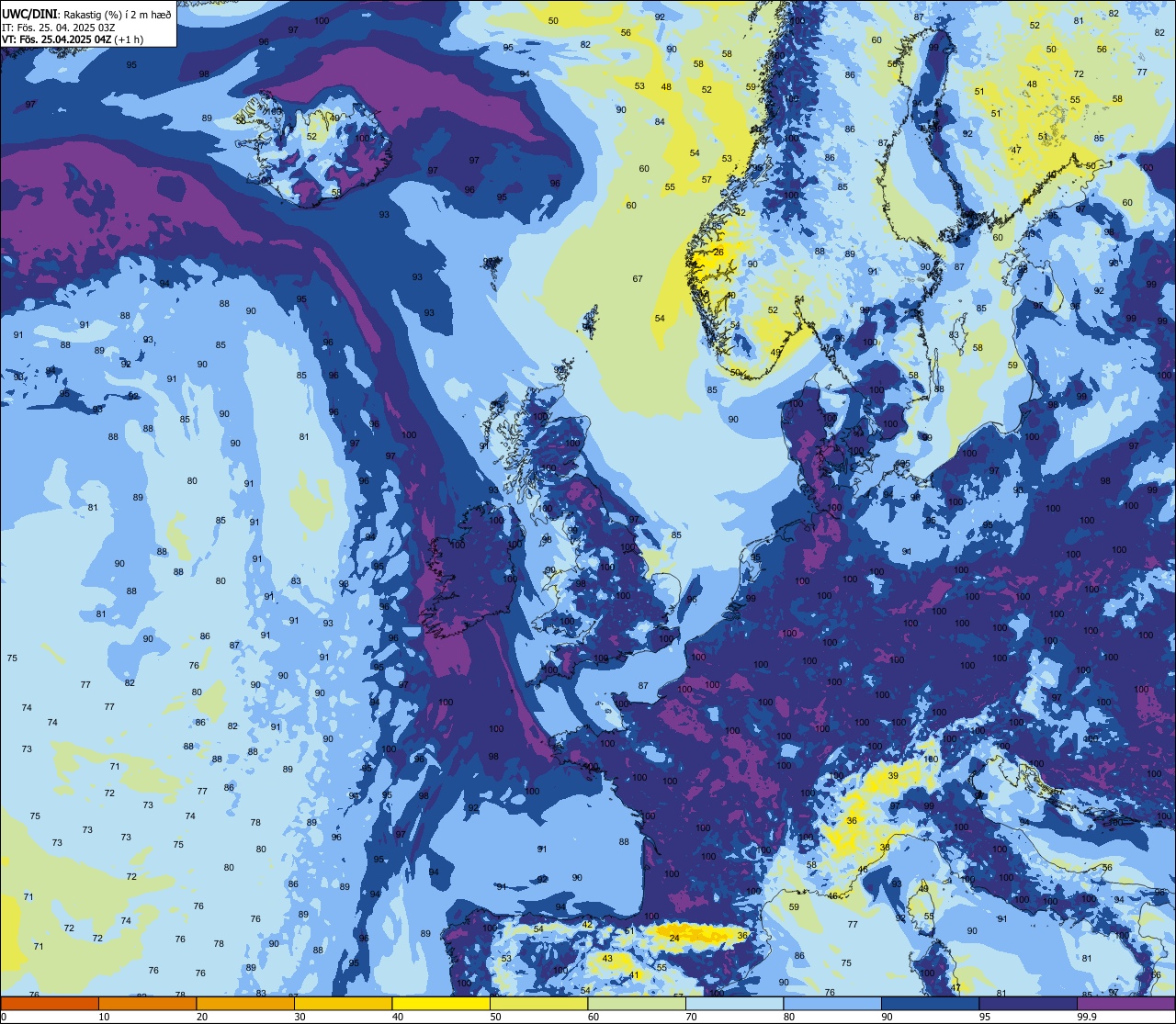Viewport: 1176px width, 1024px height.
Task: Click the humidity value '26' over Norway
Action: (718, 252)
